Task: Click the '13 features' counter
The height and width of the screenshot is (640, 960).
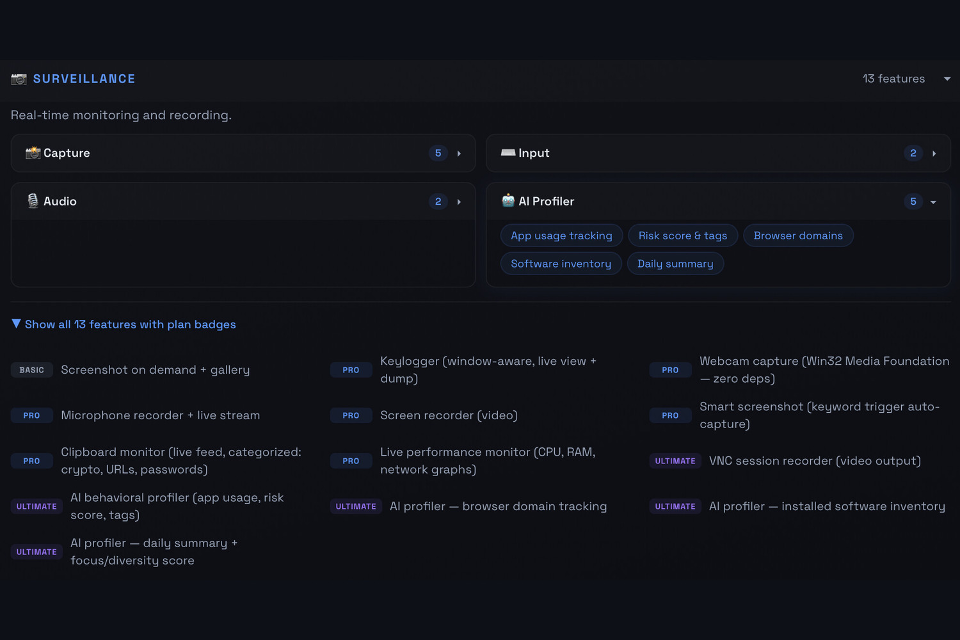Action: (x=893, y=79)
